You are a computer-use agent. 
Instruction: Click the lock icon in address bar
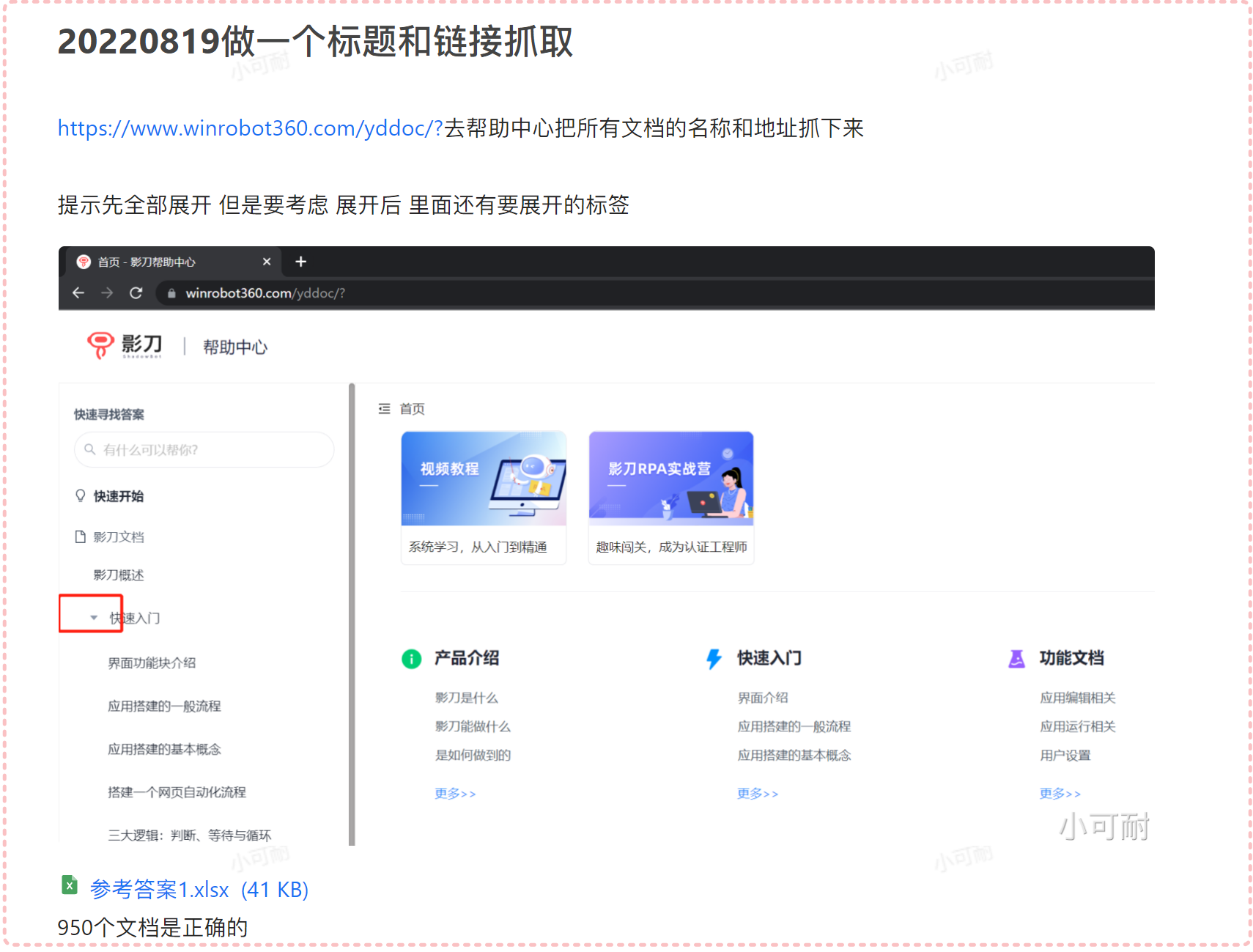pos(171,293)
